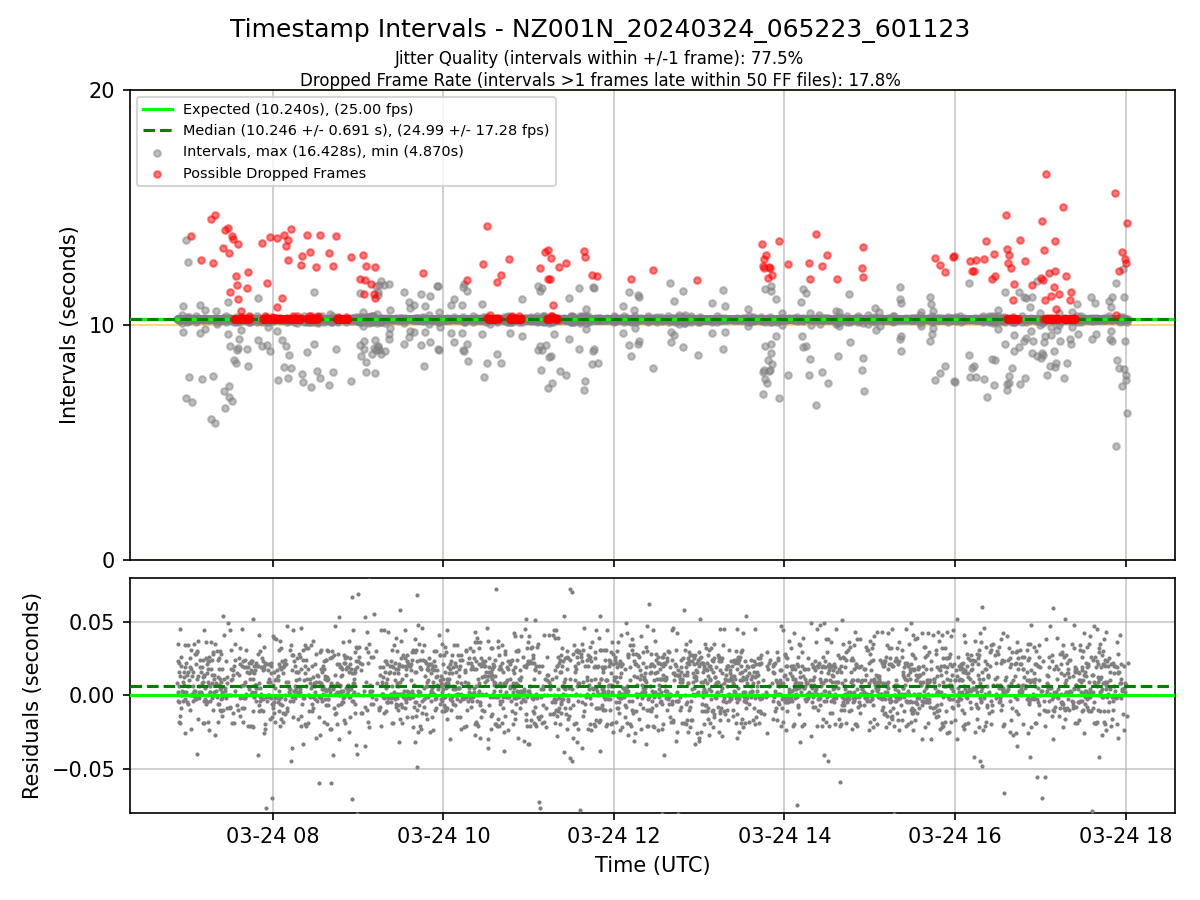This screenshot has width=1200, height=900.
Task: Click the highest red dropped-frame point near 16.4 seconds
Action: point(1046,174)
